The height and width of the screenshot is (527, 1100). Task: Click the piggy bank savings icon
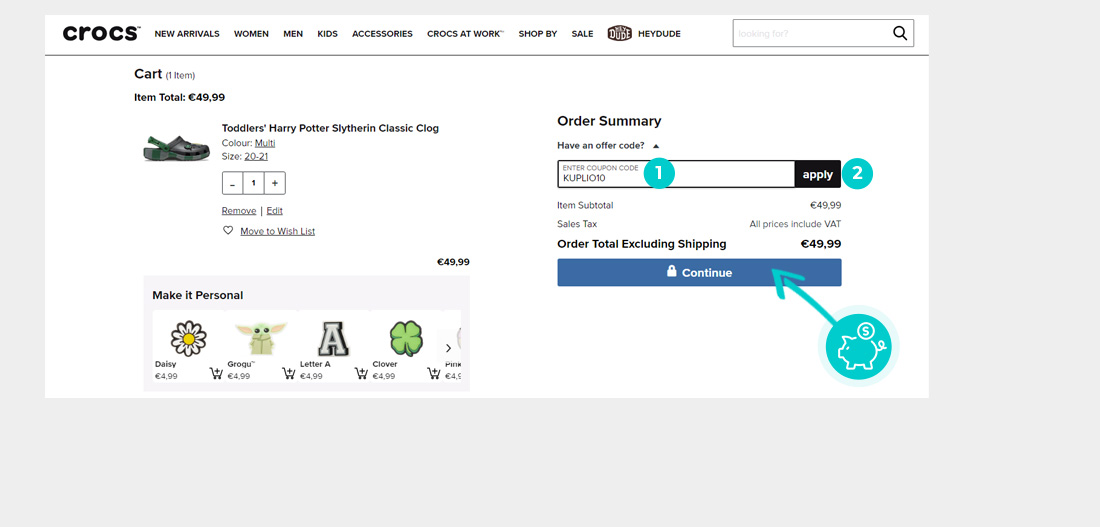(x=858, y=345)
